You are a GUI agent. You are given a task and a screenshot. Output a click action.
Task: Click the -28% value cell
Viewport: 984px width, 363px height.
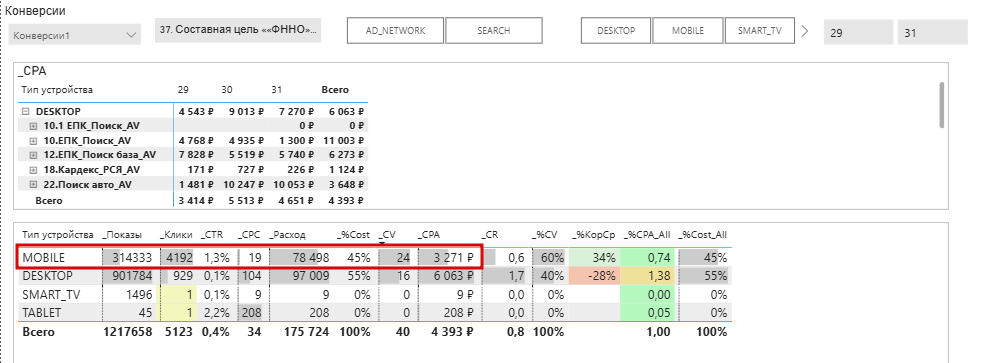pos(603,276)
